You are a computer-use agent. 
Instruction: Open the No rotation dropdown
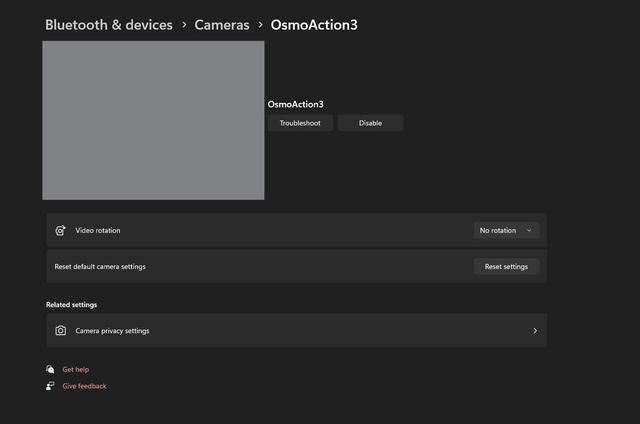click(506, 230)
